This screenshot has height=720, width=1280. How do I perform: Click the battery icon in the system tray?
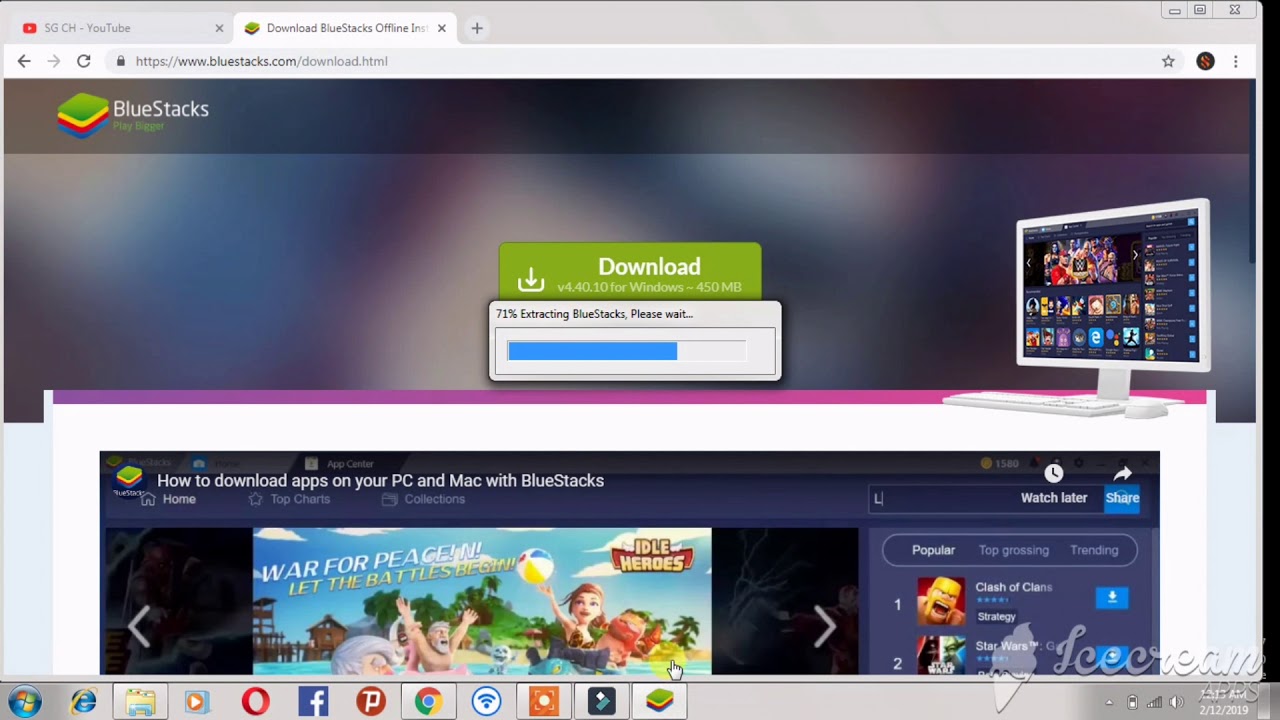tap(1132, 702)
